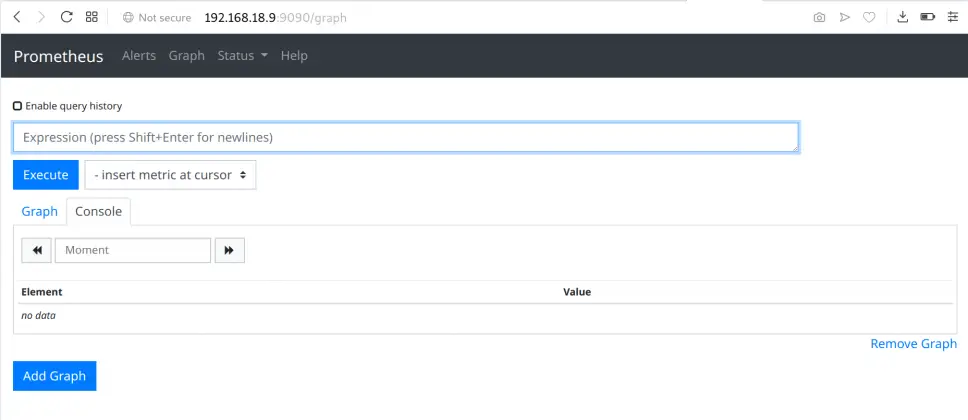Viewport: 968px width, 420px height.
Task: Expand the Status dropdown menu
Action: [x=242, y=56]
